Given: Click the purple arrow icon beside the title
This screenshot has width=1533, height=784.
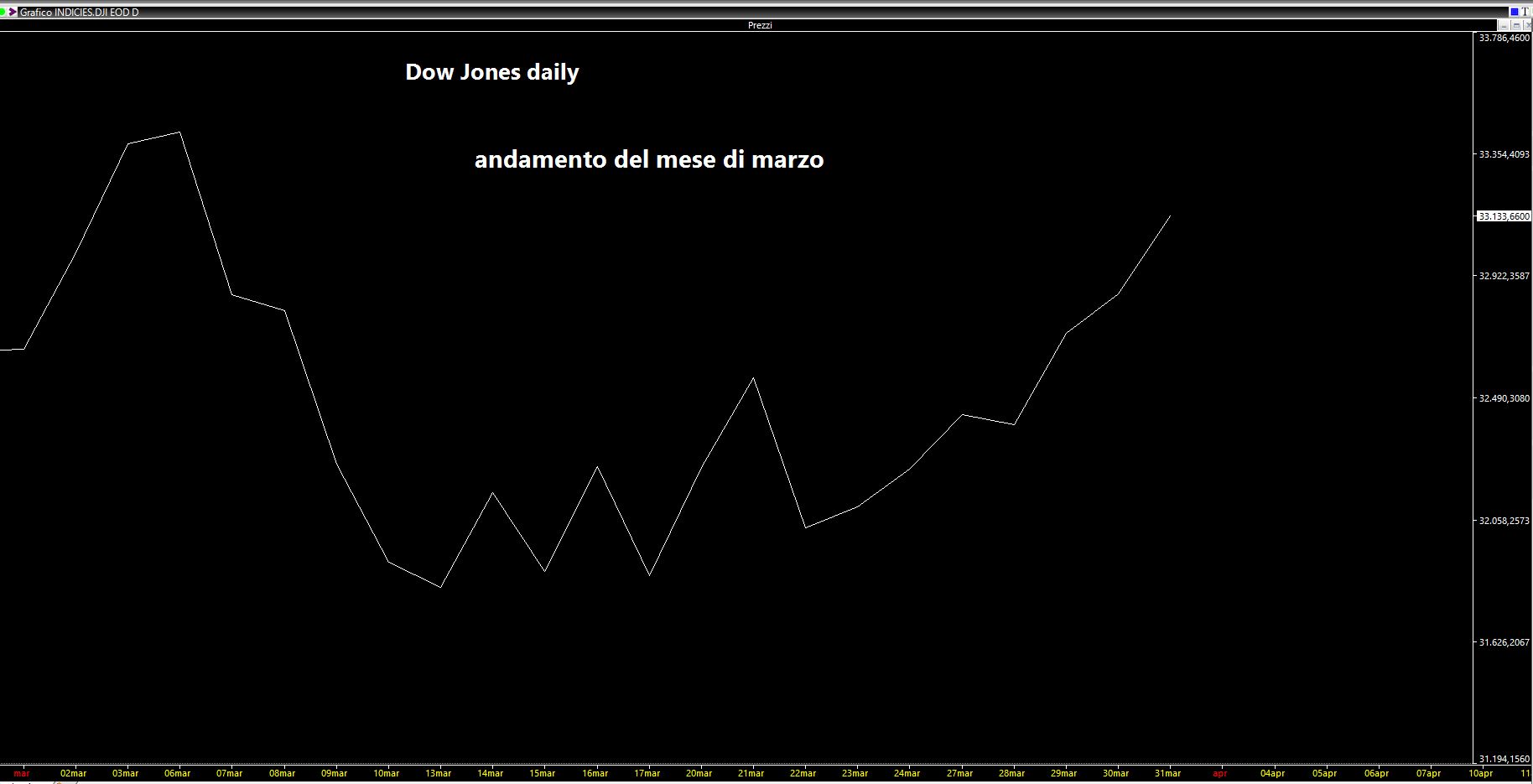Looking at the screenshot, I should click(x=13, y=13).
